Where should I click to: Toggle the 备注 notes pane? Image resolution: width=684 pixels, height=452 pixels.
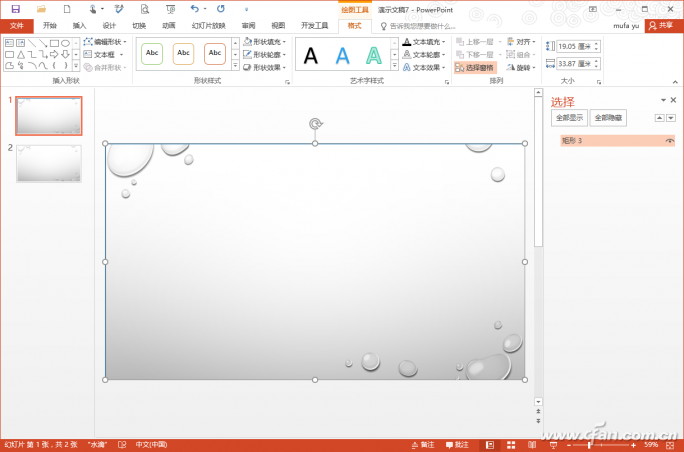[422, 444]
